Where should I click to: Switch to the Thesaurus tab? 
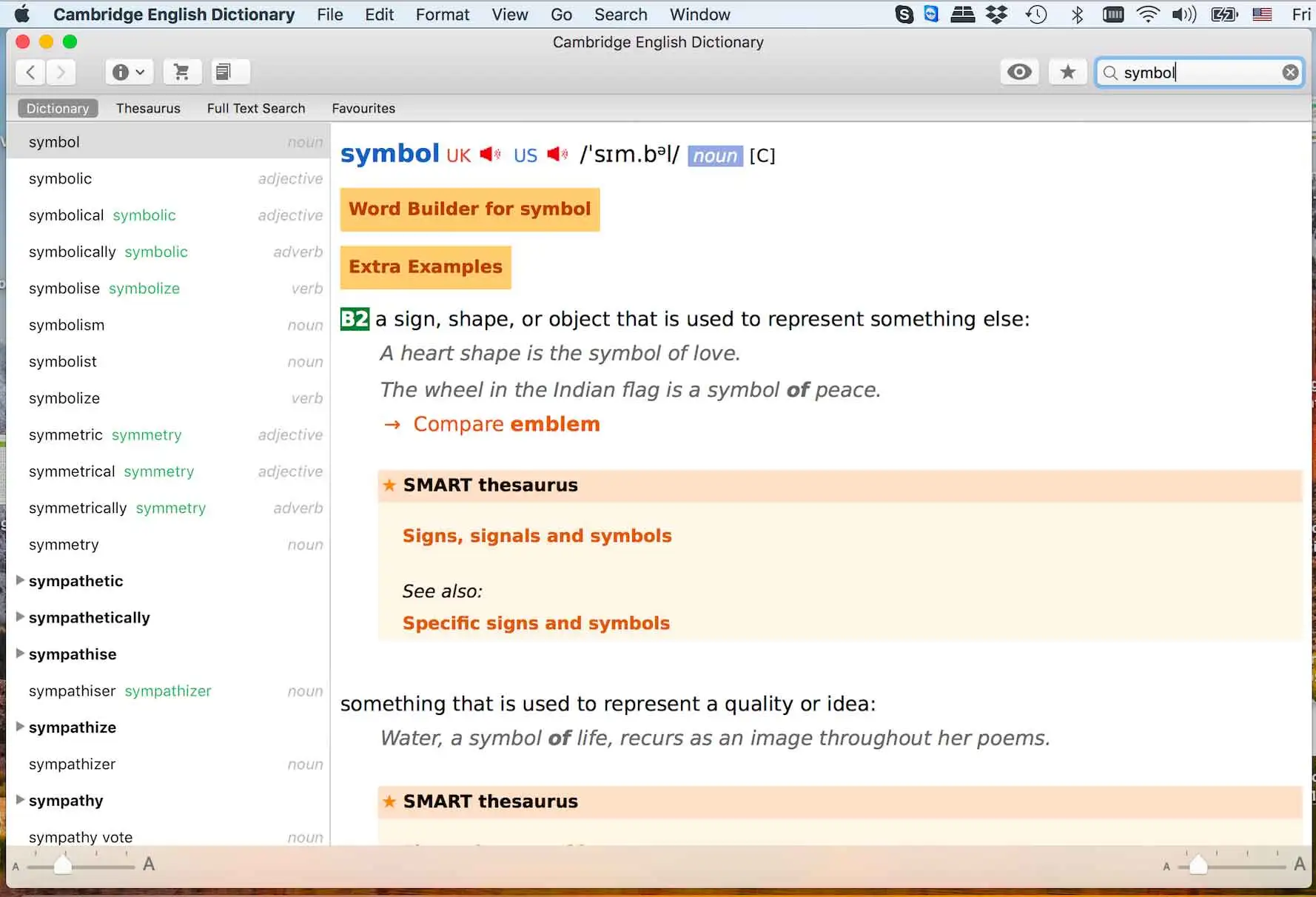(148, 108)
